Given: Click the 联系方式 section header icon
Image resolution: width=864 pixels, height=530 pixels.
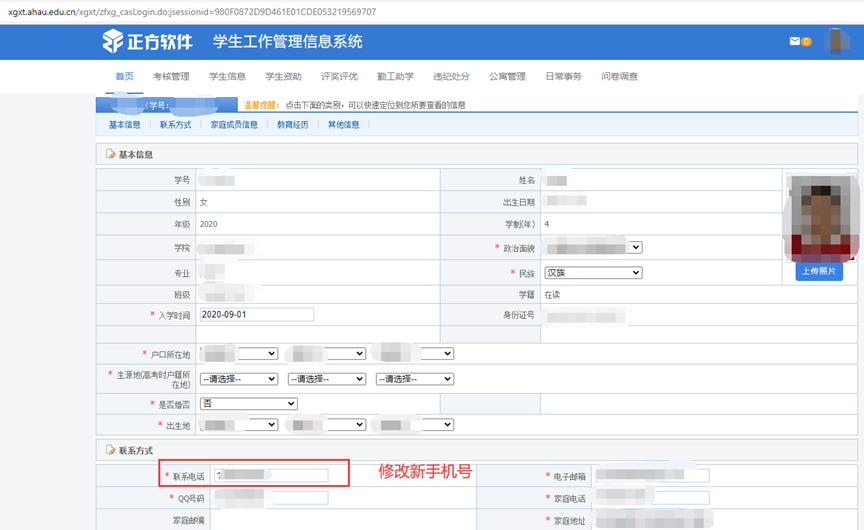Looking at the screenshot, I should pos(111,451).
